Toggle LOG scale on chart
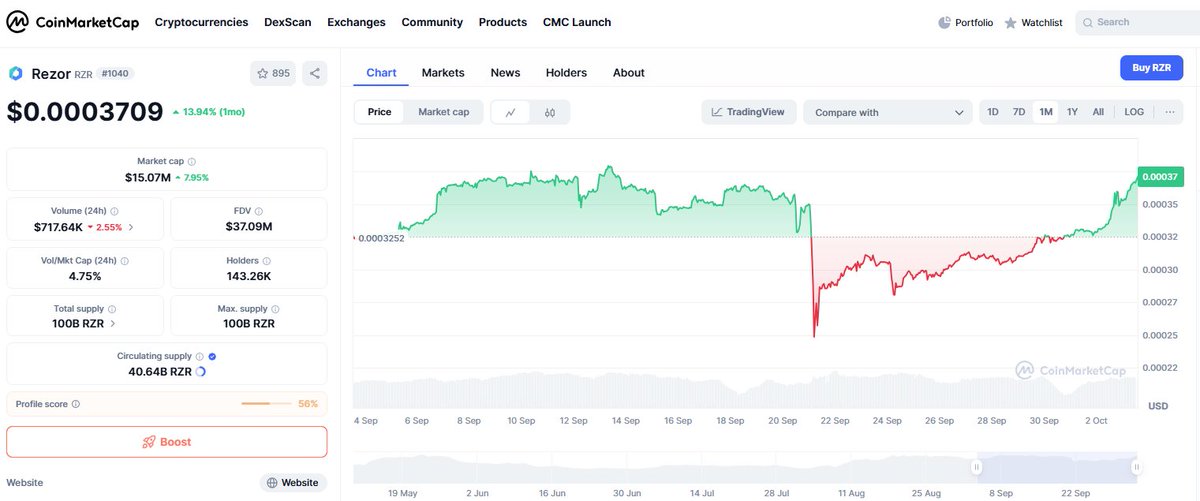The width and height of the screenshot is (1200, 501). pyautogui.click(x=1134, y=112)
